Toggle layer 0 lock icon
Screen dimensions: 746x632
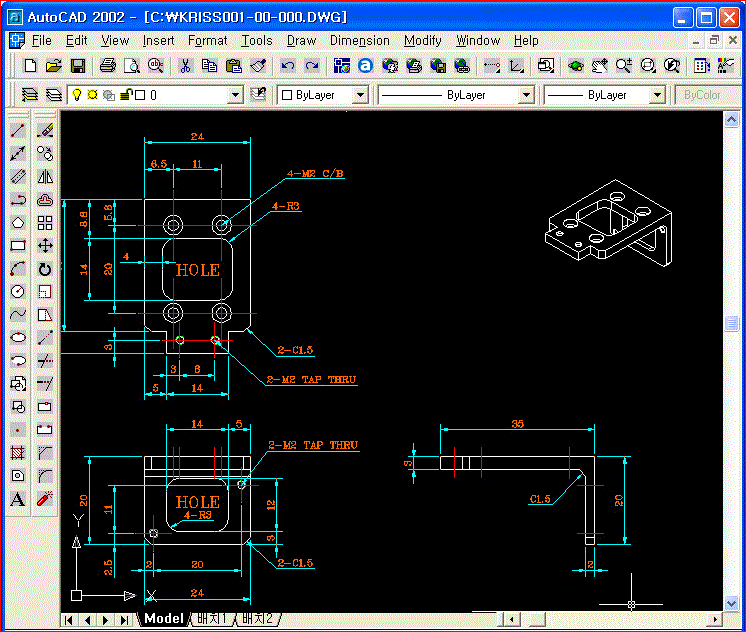[125, 95]
